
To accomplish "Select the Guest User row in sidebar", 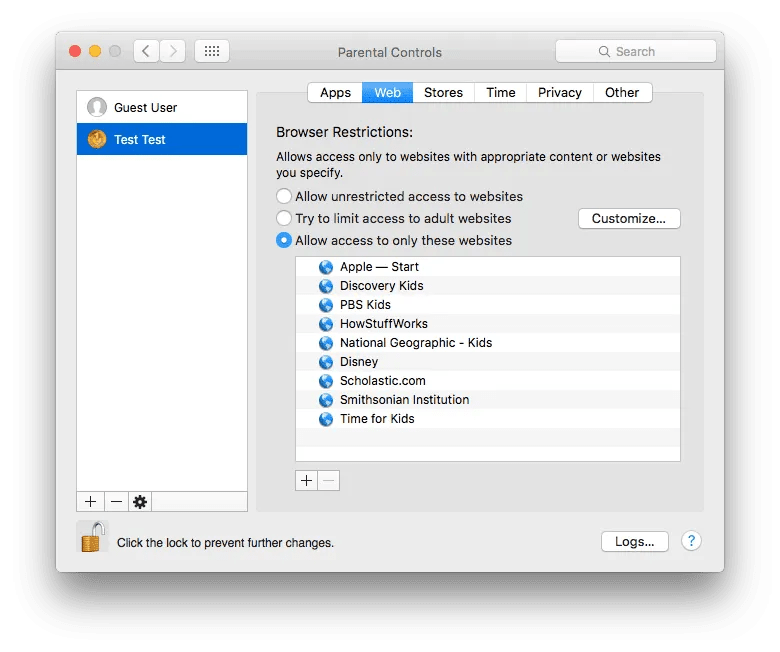I will pyautogui.click(x=162, y=107).
